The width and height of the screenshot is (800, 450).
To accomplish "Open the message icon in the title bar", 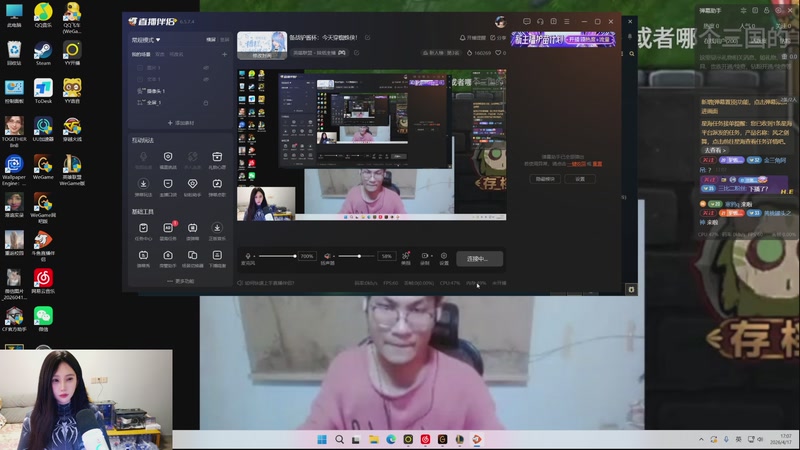I will click(x=527, y=21).
